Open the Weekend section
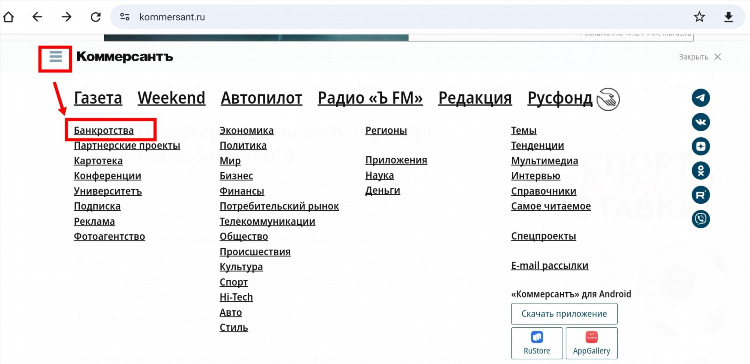750x364 pixels. 172,99
